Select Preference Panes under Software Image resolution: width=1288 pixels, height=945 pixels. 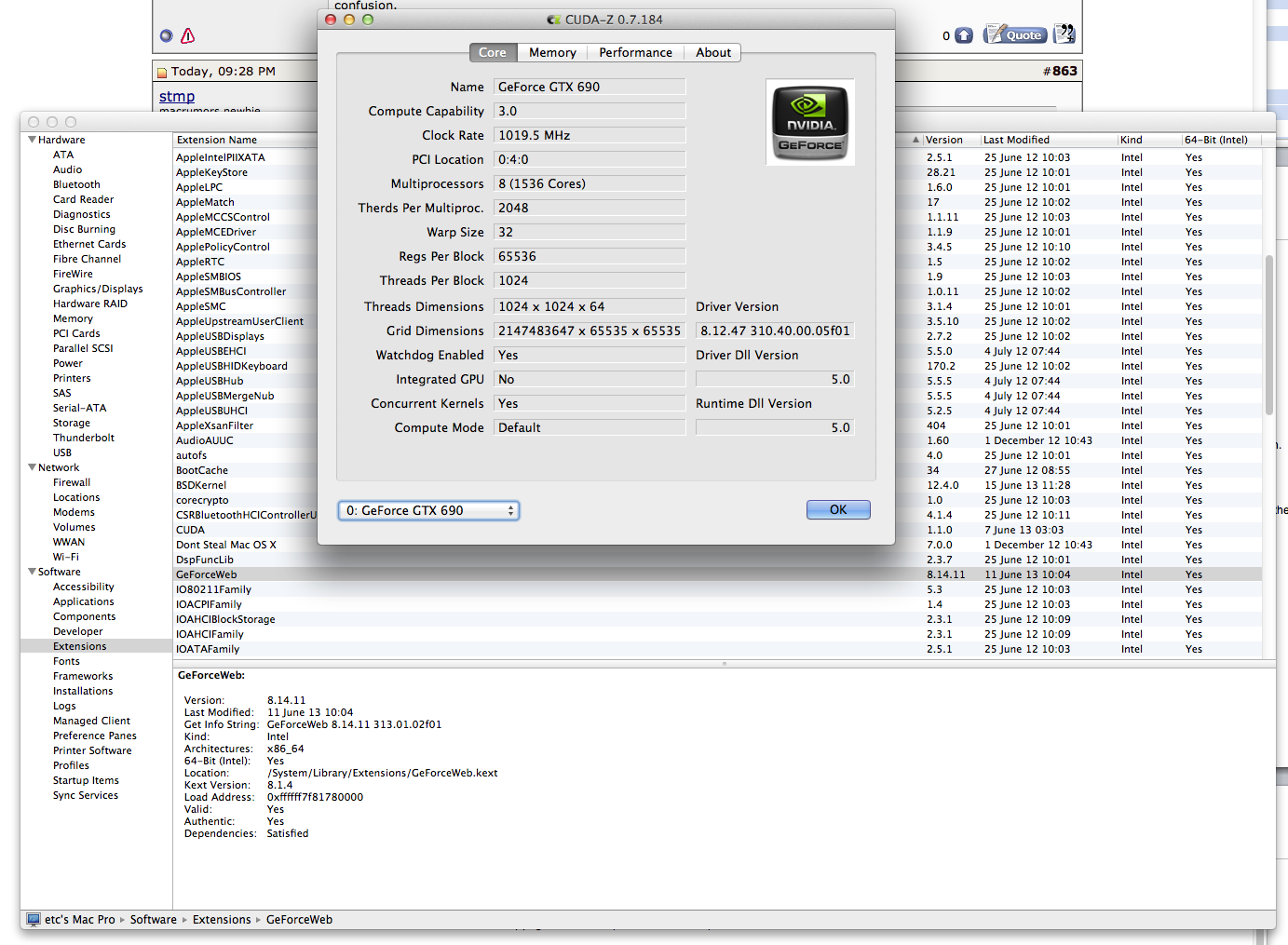[x=95, y=736]
